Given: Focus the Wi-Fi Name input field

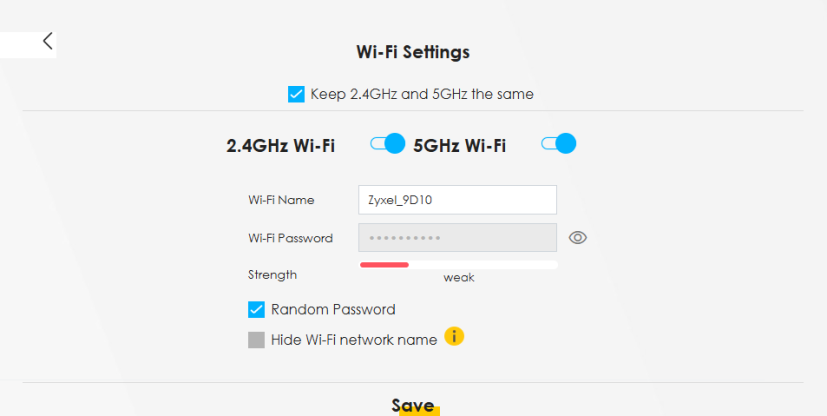Looking at the screenshot, I should click(x=456, y=200).
